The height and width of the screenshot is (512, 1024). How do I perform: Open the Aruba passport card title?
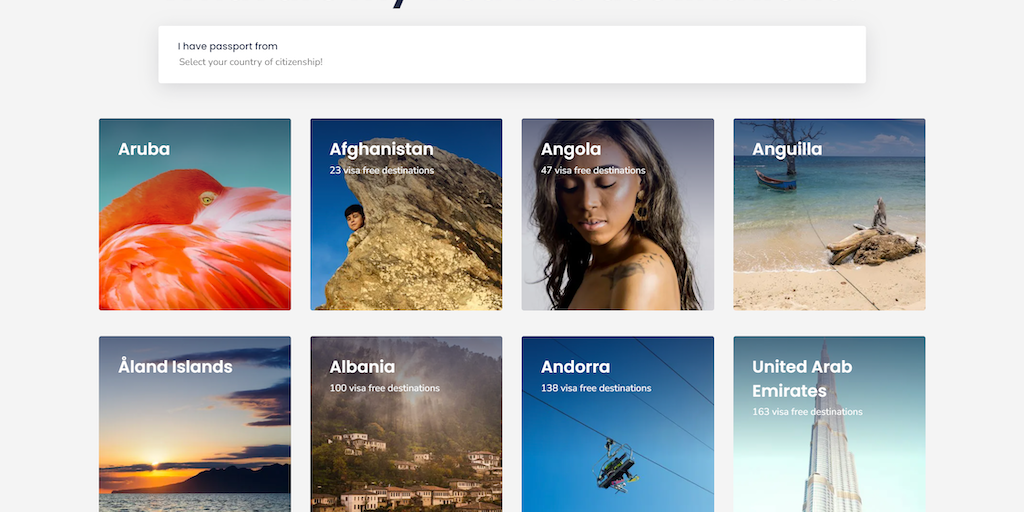point(144,149)
